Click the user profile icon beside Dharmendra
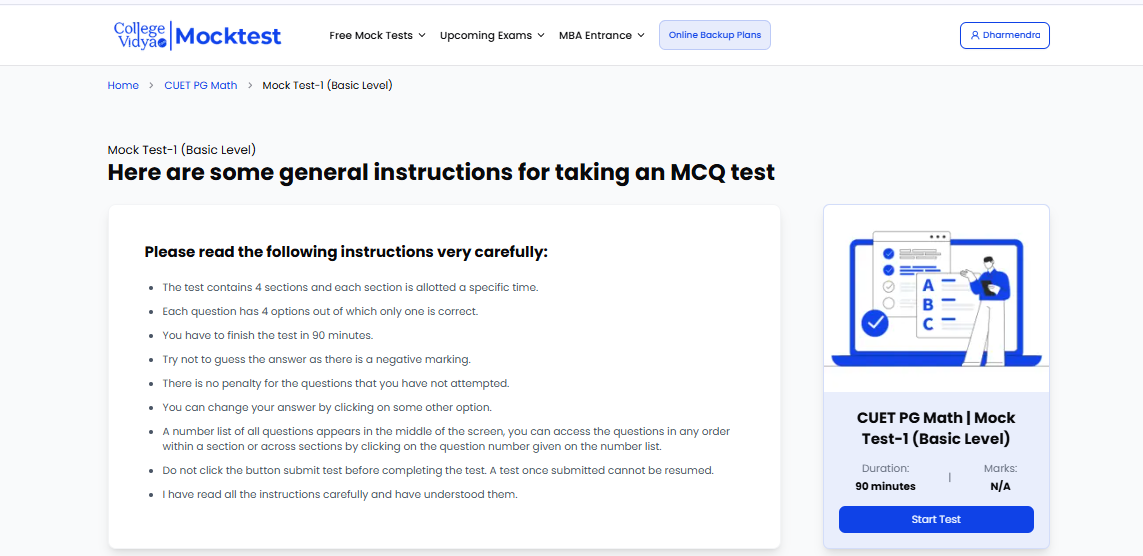 pyautogui.click(x=975, y=35)
